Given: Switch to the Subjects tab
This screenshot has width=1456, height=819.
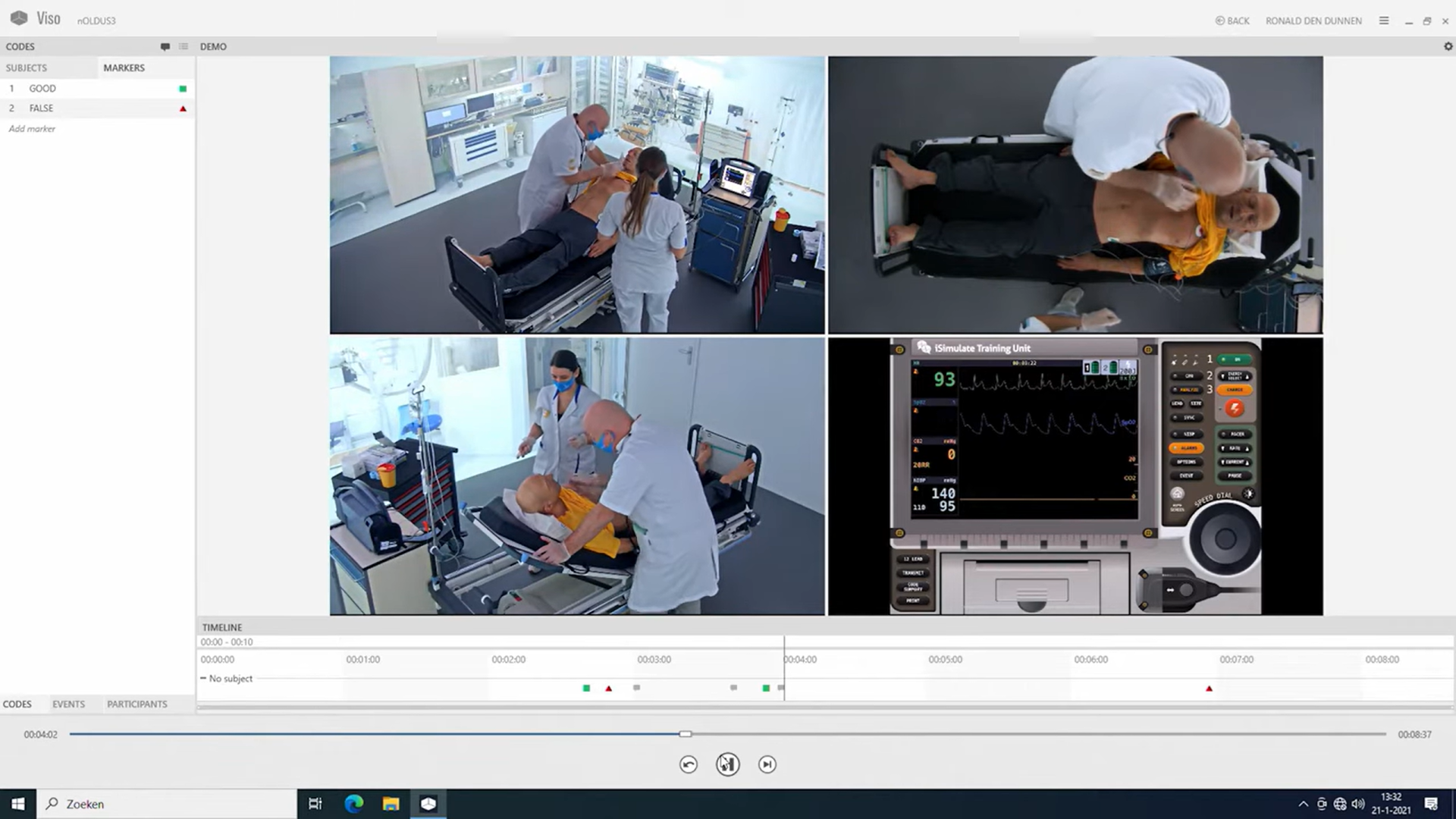Looking at the screenshot, I should 27,68.
